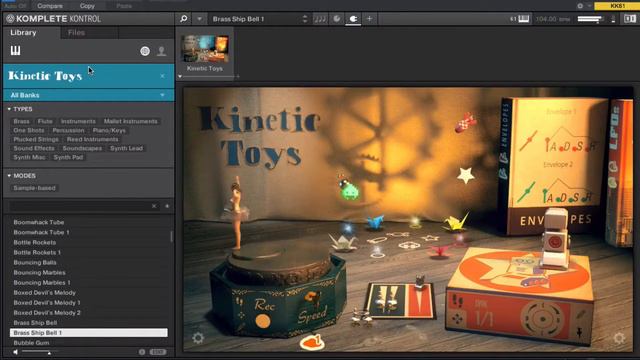The image size is (640, 360).
Task: Adjust the master volume slider in header
Action: [590, 19]
